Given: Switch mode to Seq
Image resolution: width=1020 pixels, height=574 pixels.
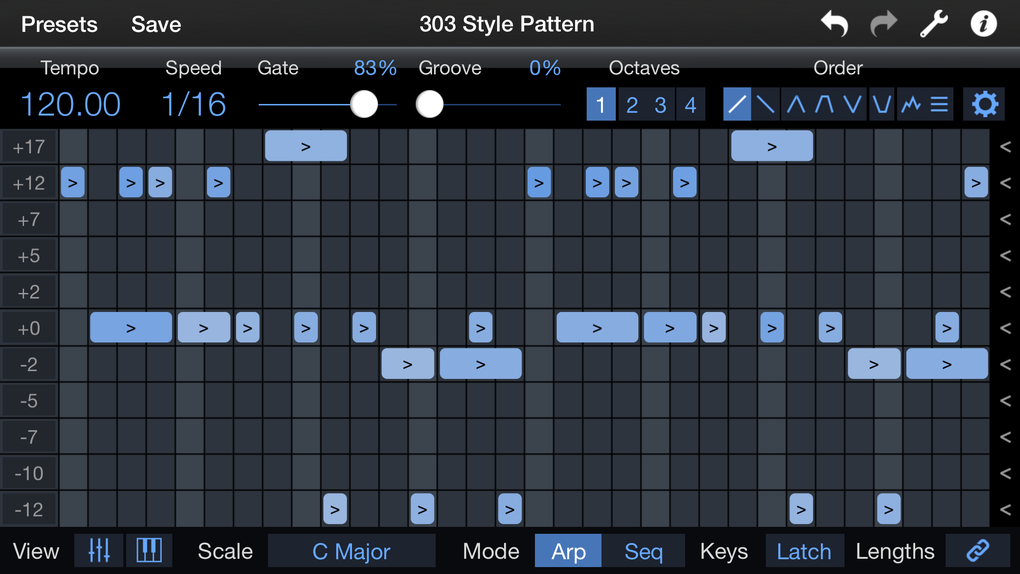Looking at the screenshot, I should tap(643, 551).
